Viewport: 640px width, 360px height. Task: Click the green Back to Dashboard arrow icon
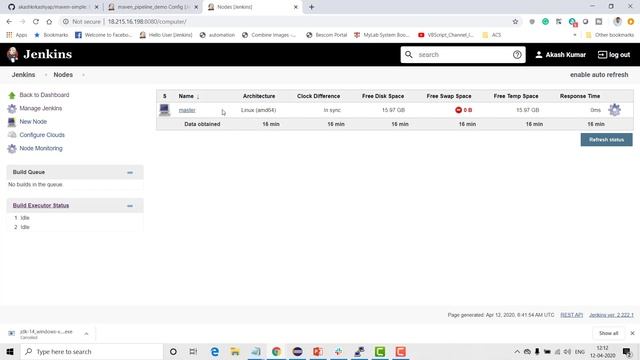coord(12,95)
